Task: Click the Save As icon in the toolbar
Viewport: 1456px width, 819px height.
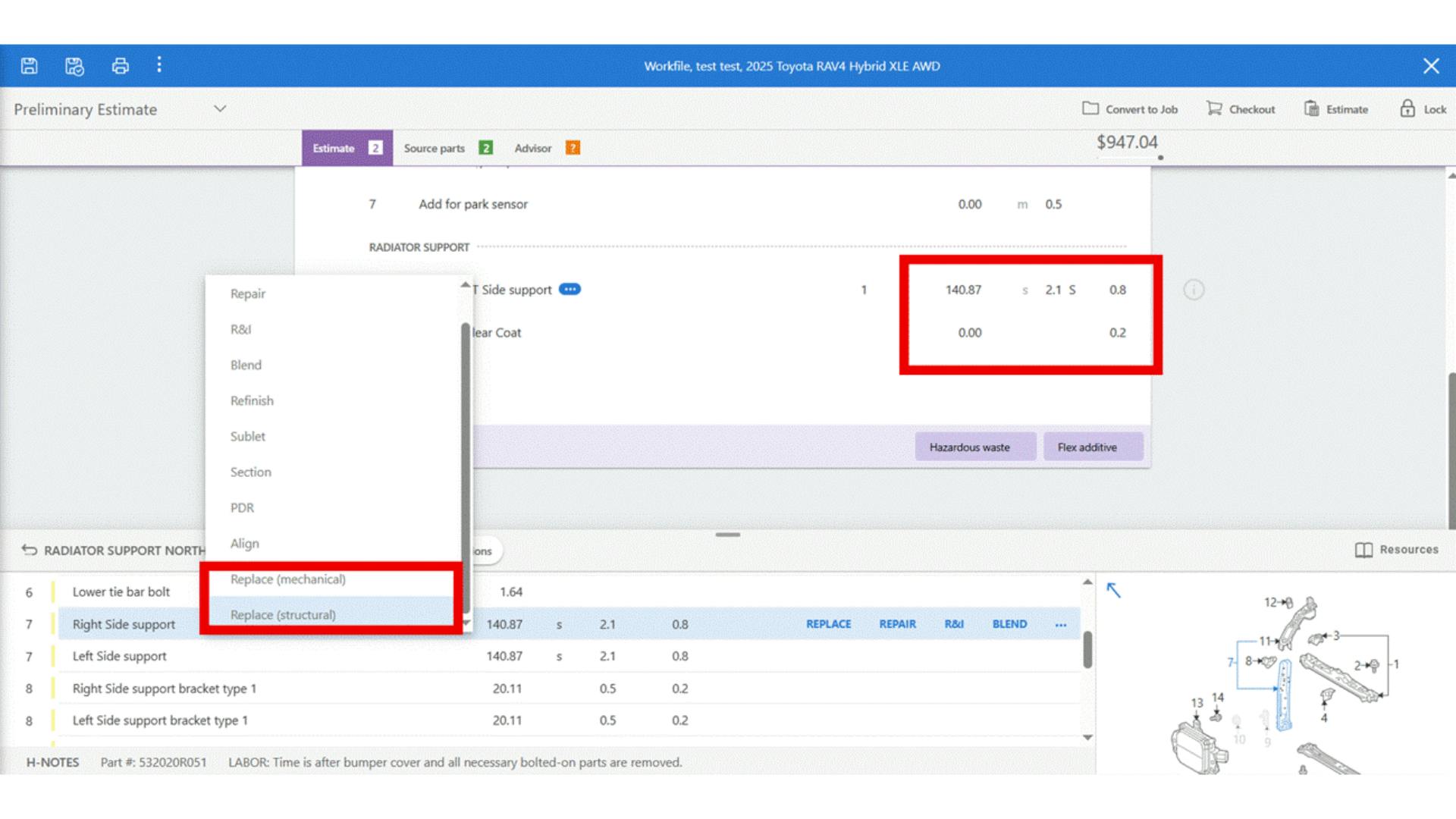Action: pyautogui.click(x=74, y=66)
